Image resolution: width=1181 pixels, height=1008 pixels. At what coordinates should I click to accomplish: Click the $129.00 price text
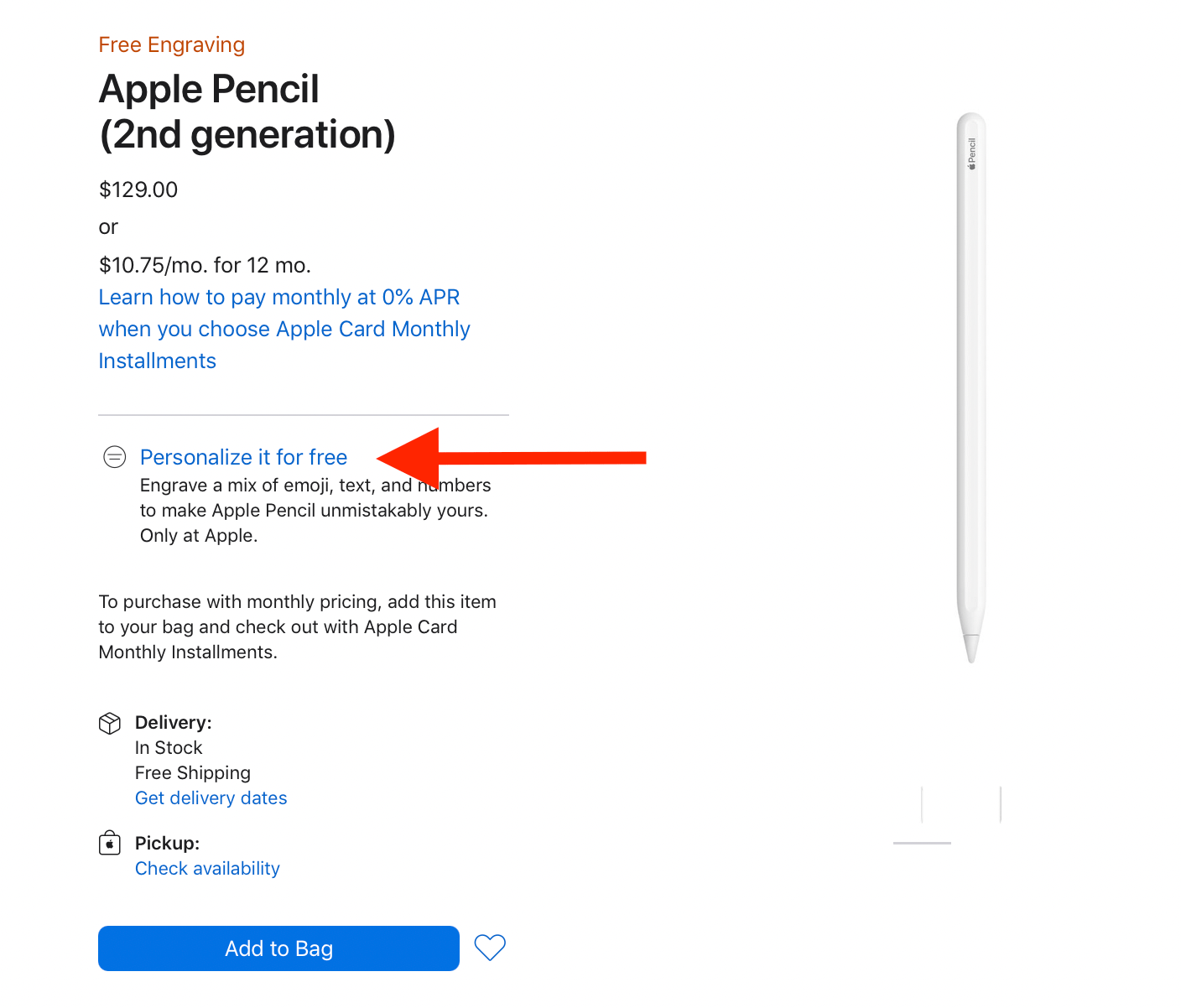point(138,190)
